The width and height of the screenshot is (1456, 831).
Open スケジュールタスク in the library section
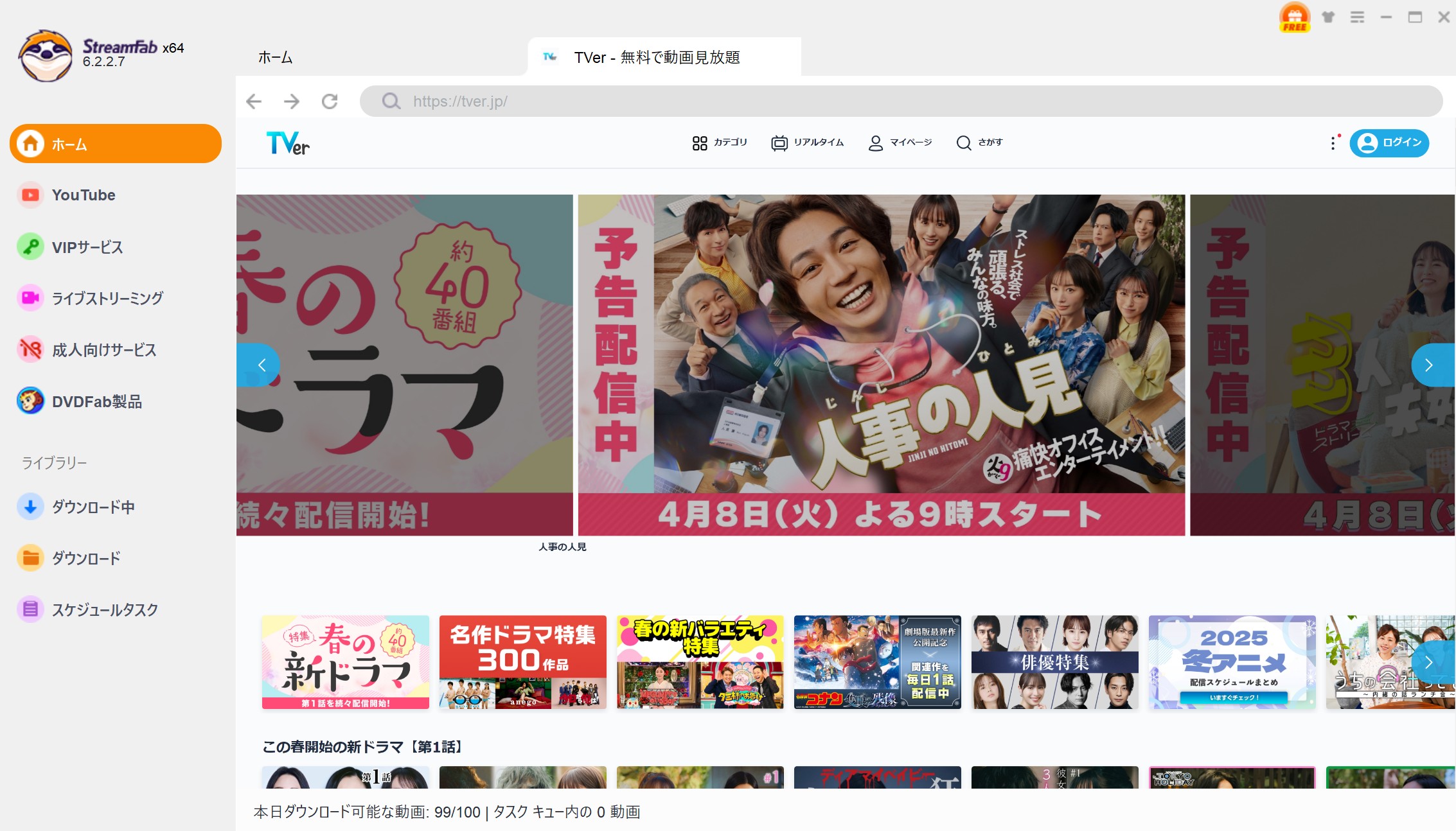point(116,609)
